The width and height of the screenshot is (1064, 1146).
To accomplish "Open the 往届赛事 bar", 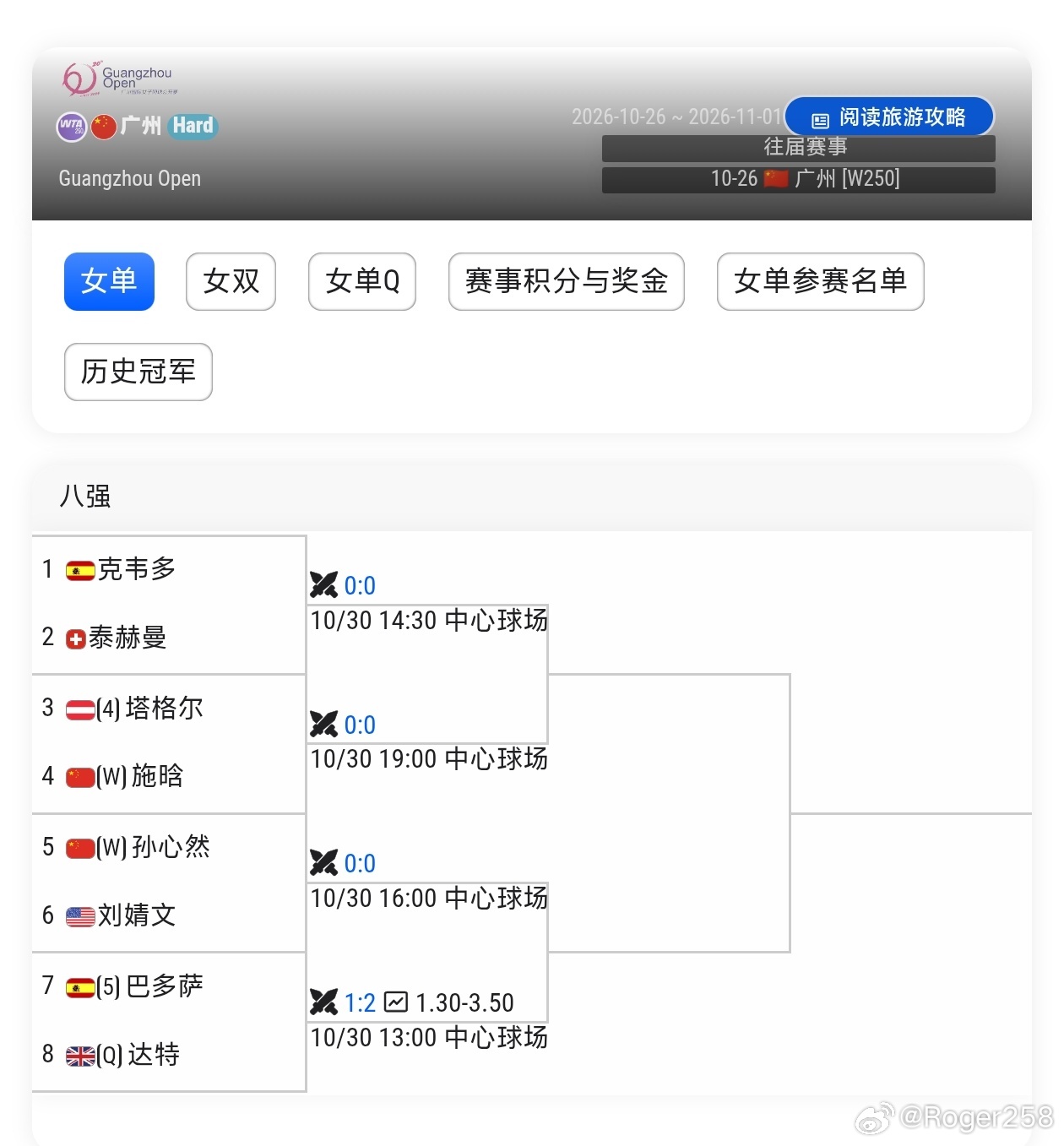I will pos(798,148).
